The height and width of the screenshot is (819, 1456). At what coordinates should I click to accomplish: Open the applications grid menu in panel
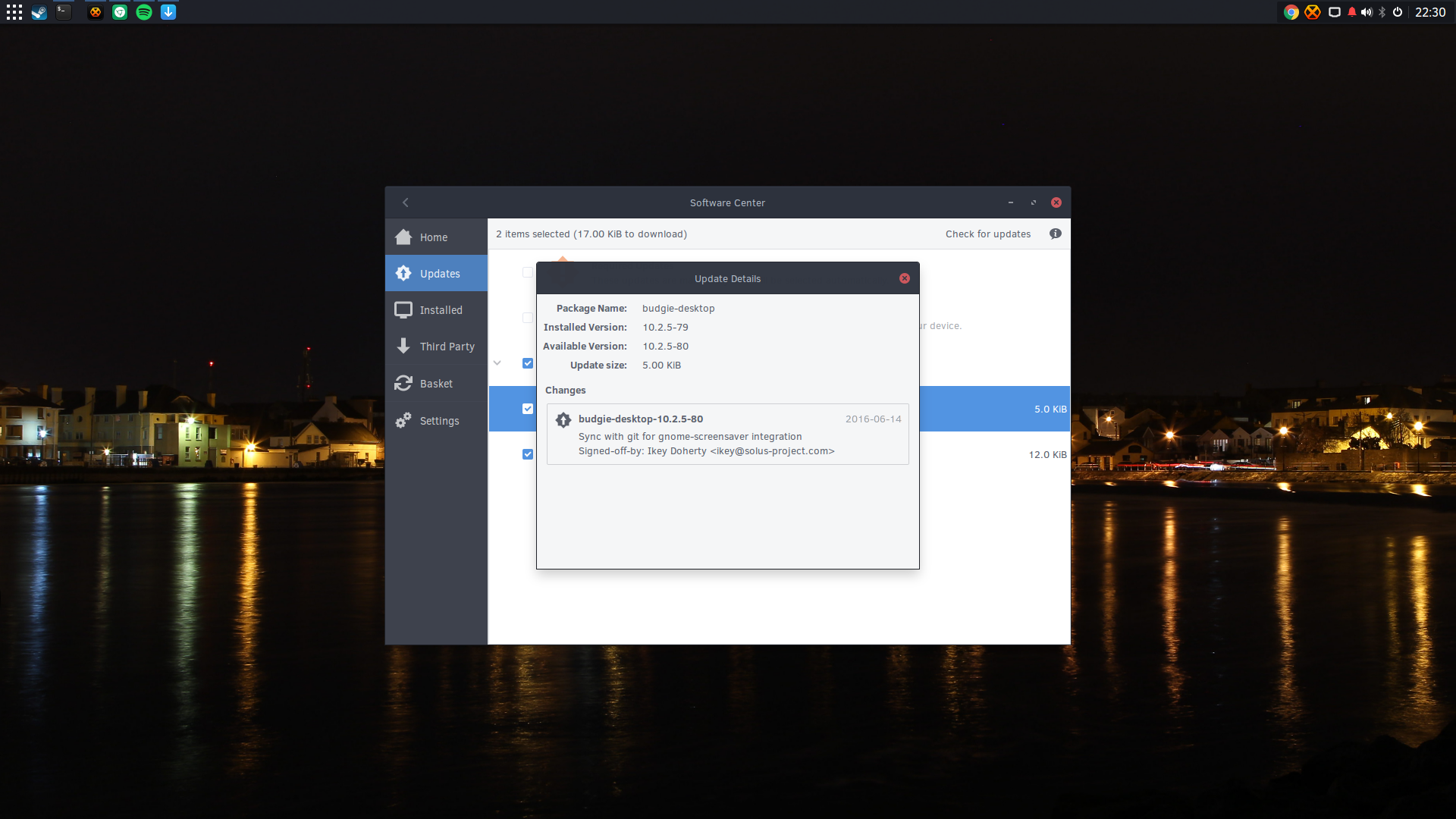[14, 12]
